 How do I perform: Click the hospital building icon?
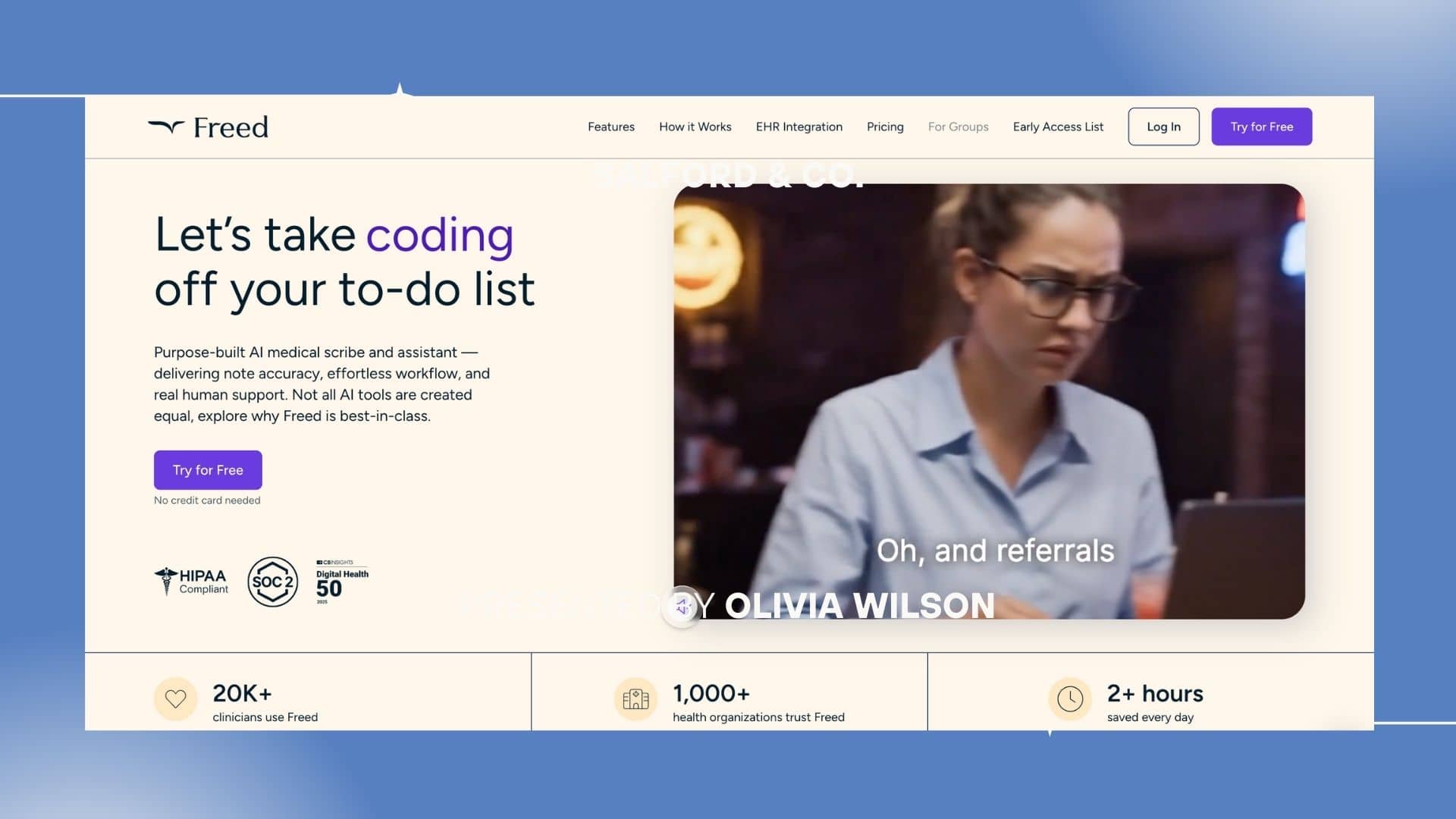[635, 698]
